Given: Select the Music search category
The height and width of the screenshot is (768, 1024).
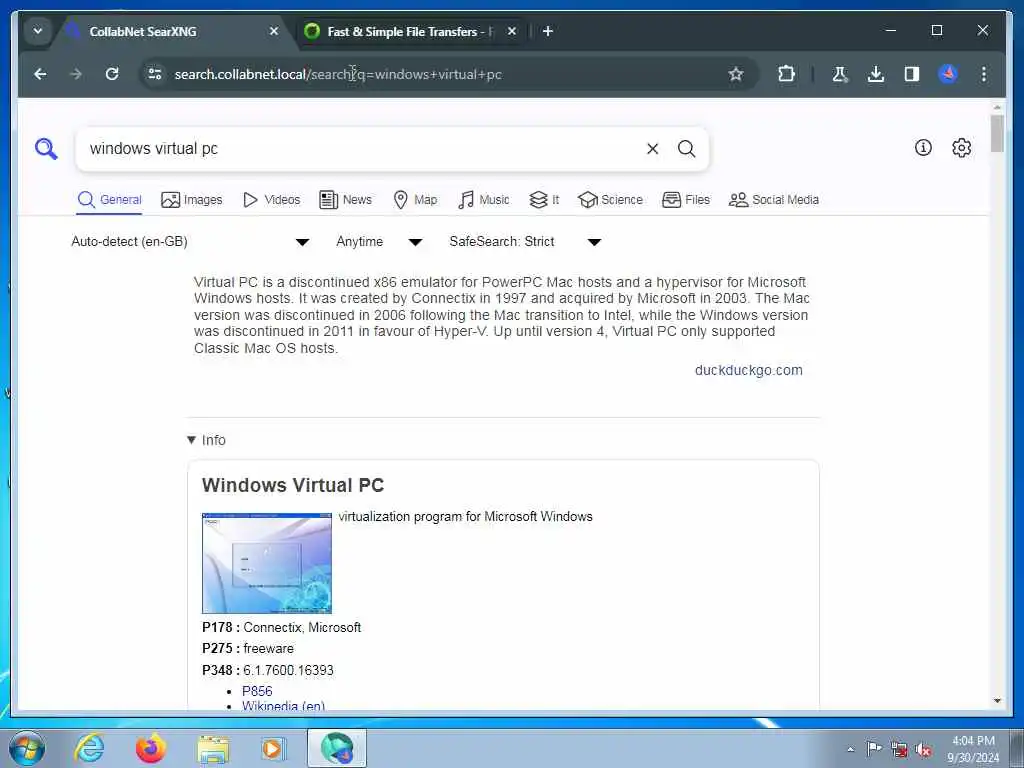Looking at the screenshot, I should tap(483, 200).
